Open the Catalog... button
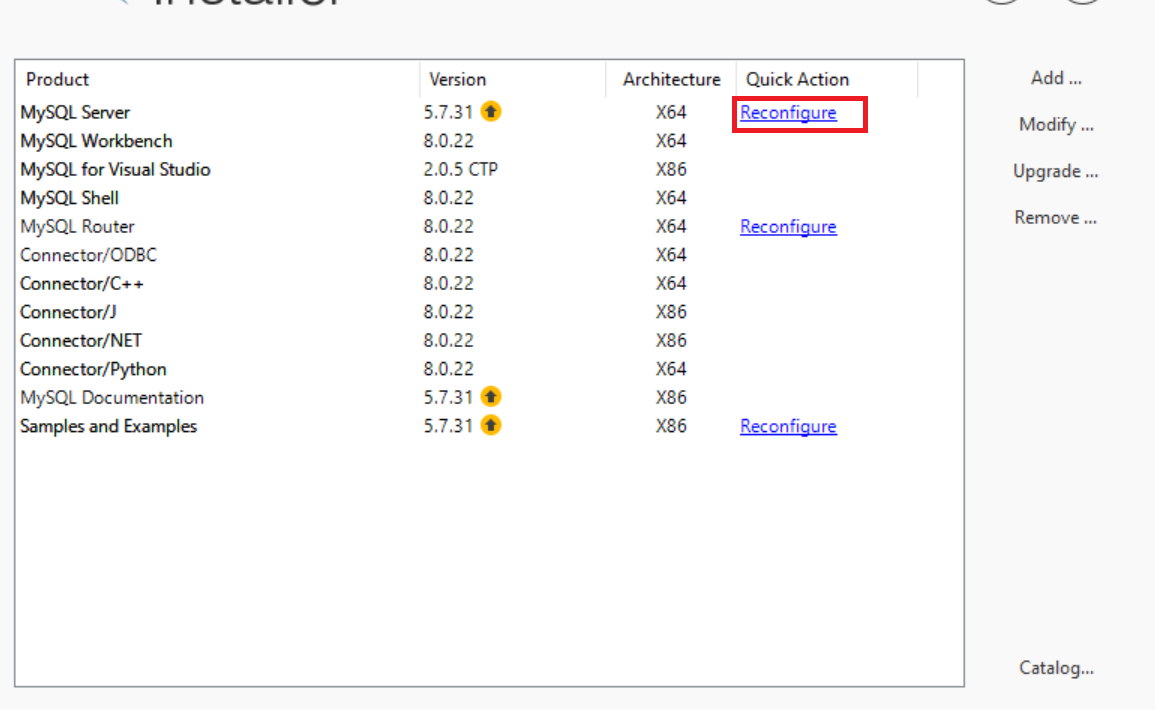 [1056, 668]
